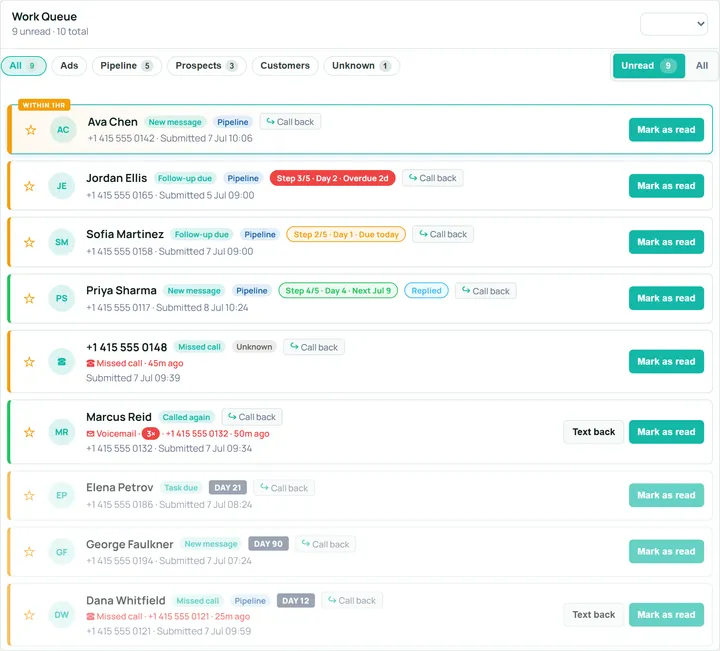Click Marcus Reid's MR avatar

[62, 432]
